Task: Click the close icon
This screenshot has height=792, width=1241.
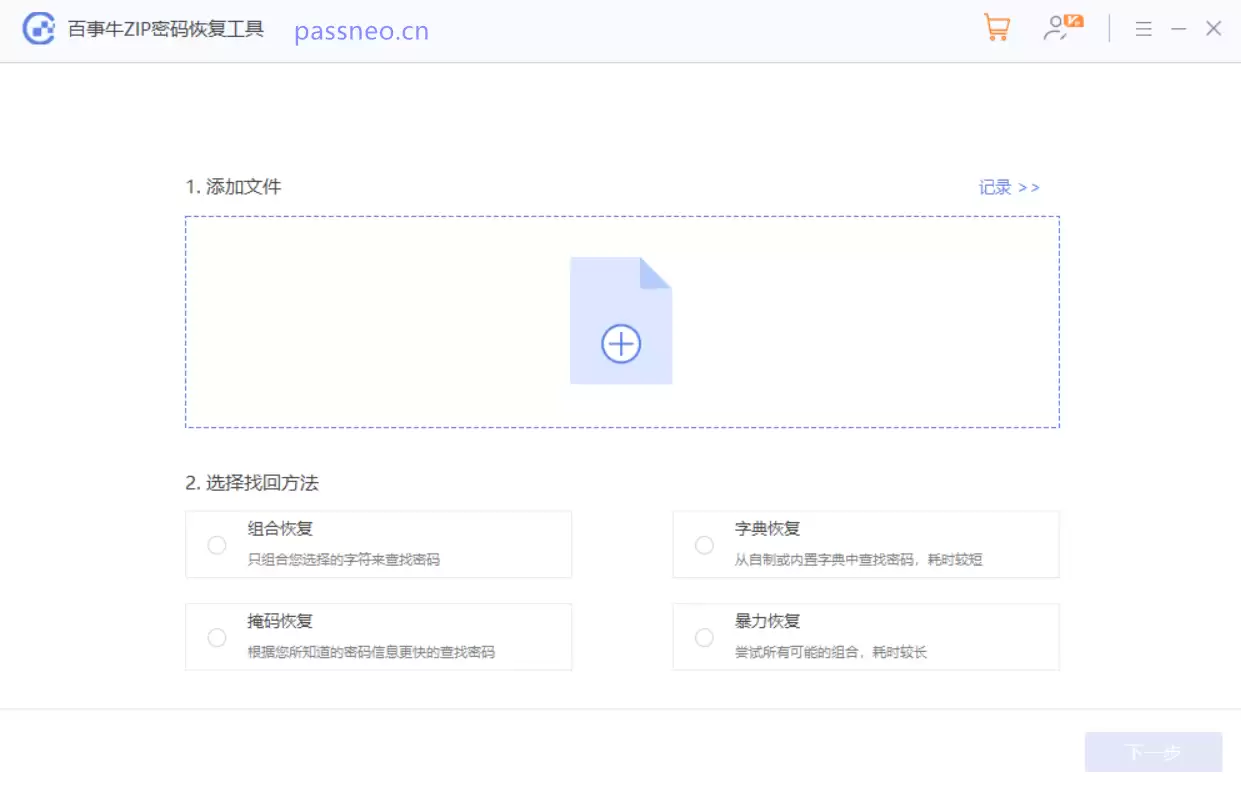Action: (1214, 29)
